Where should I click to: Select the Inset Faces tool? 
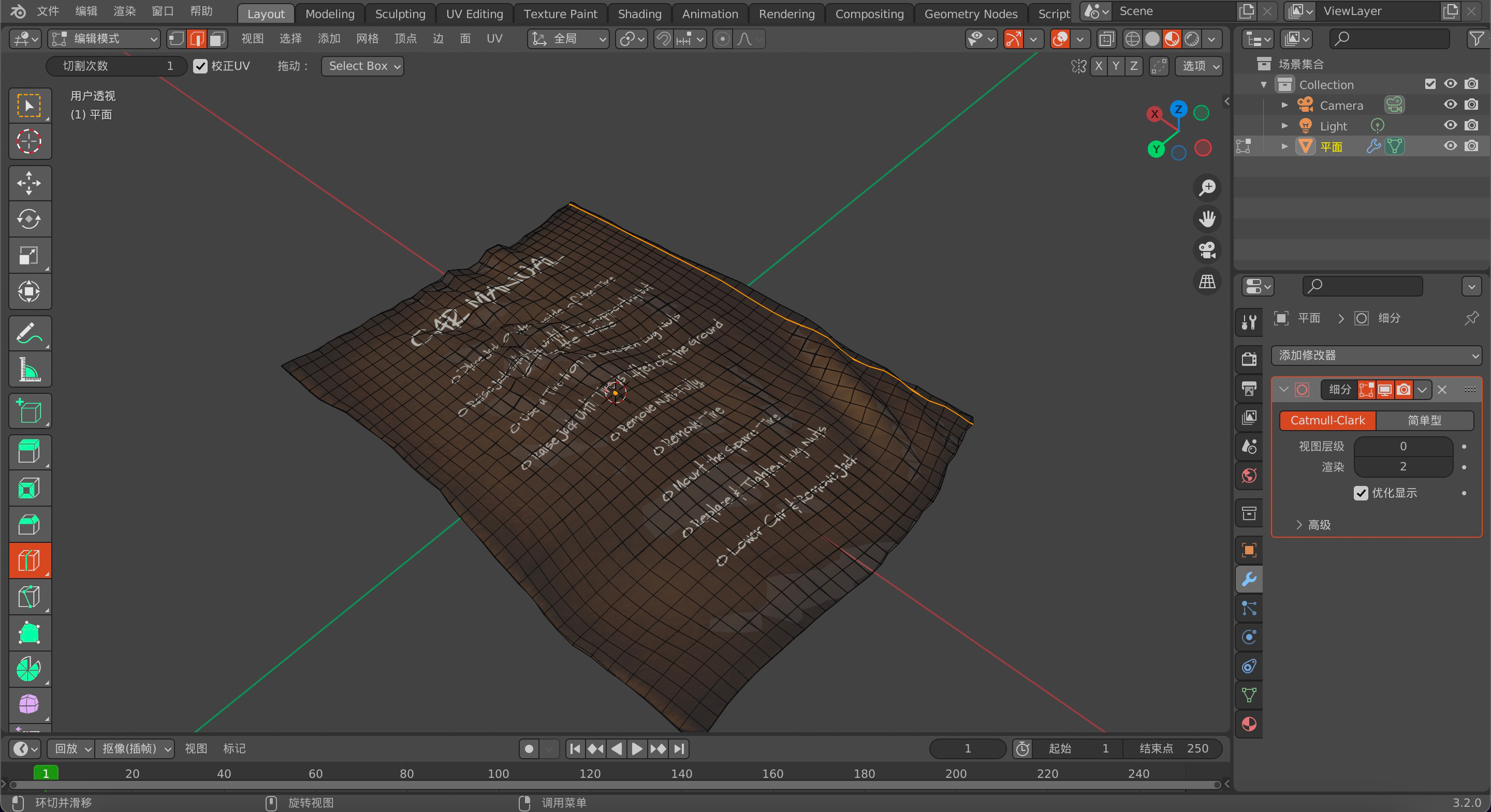click(30, 488)
